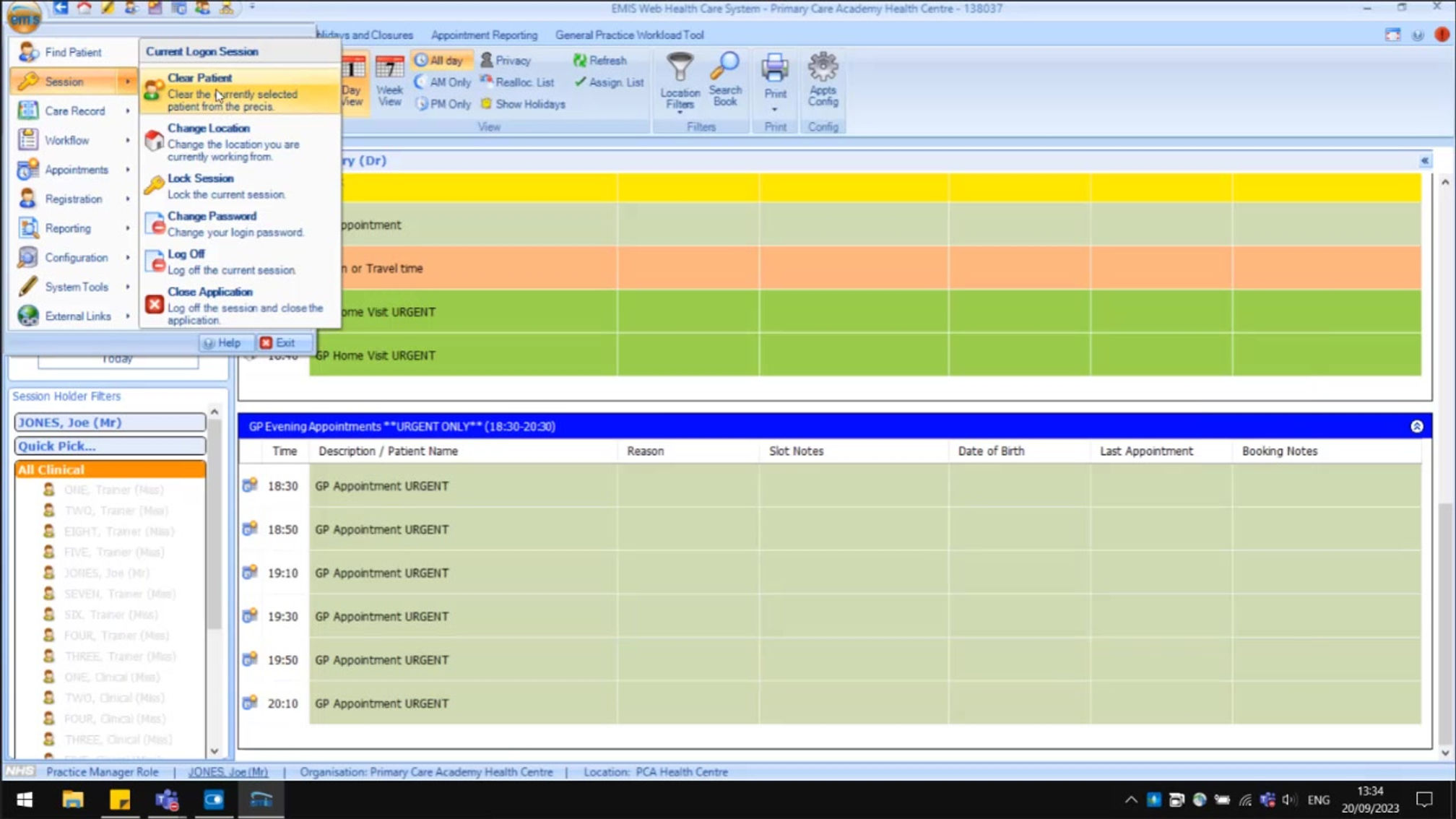The height and width of the screenshot is (819, 1456).
Task: Collapse the GP Evening Appointments session
Action: point(1416,426)
